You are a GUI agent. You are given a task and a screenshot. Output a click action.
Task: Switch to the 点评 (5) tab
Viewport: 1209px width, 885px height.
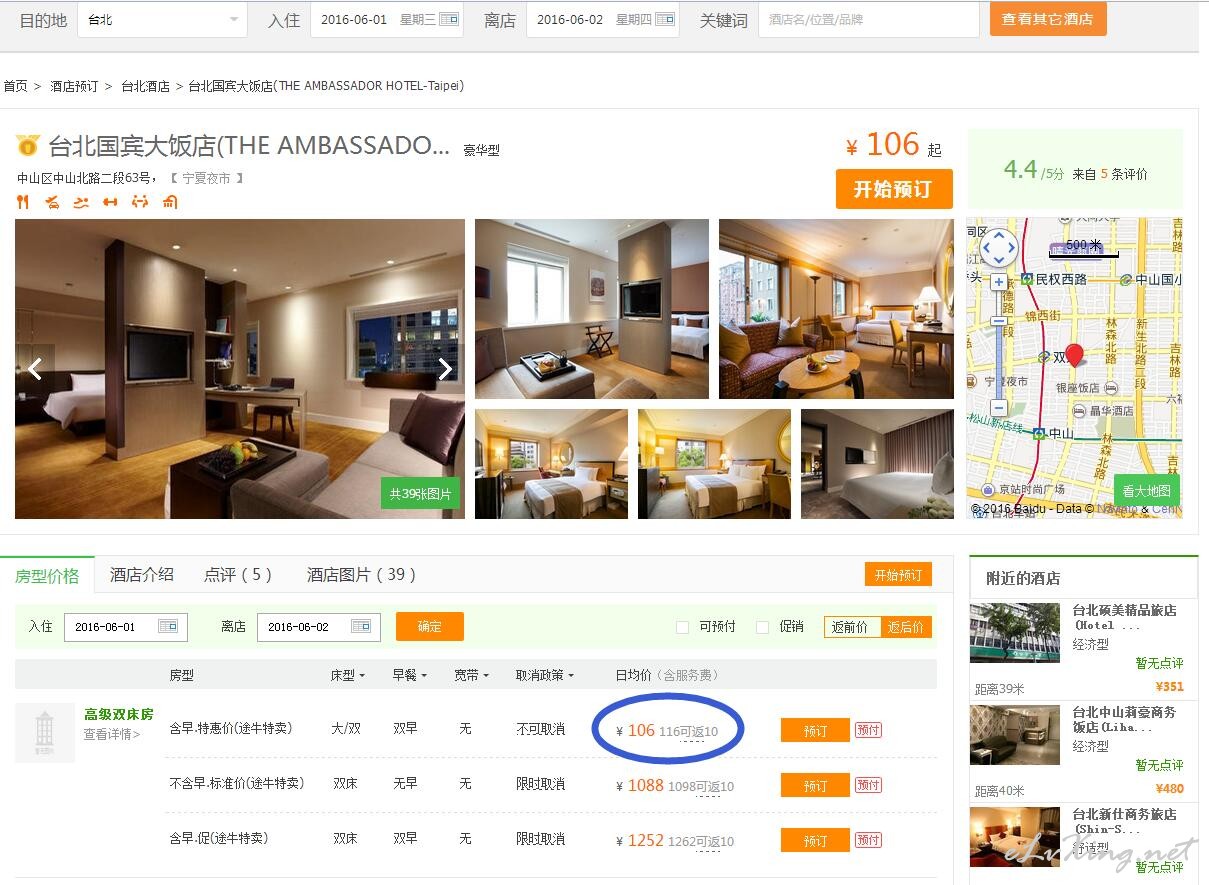(x=238, y=575)
